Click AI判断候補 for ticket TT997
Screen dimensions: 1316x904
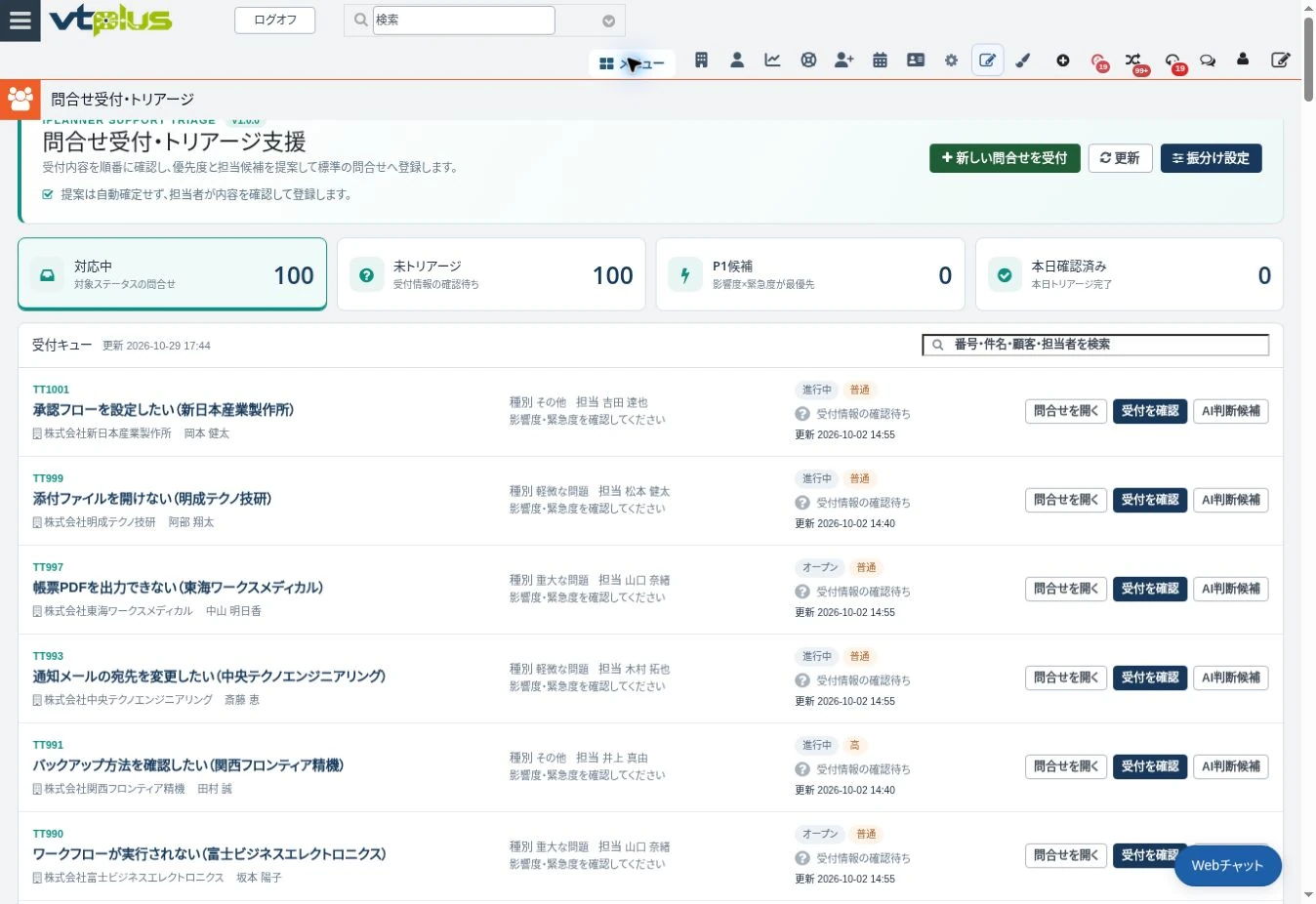point(1231,589)
